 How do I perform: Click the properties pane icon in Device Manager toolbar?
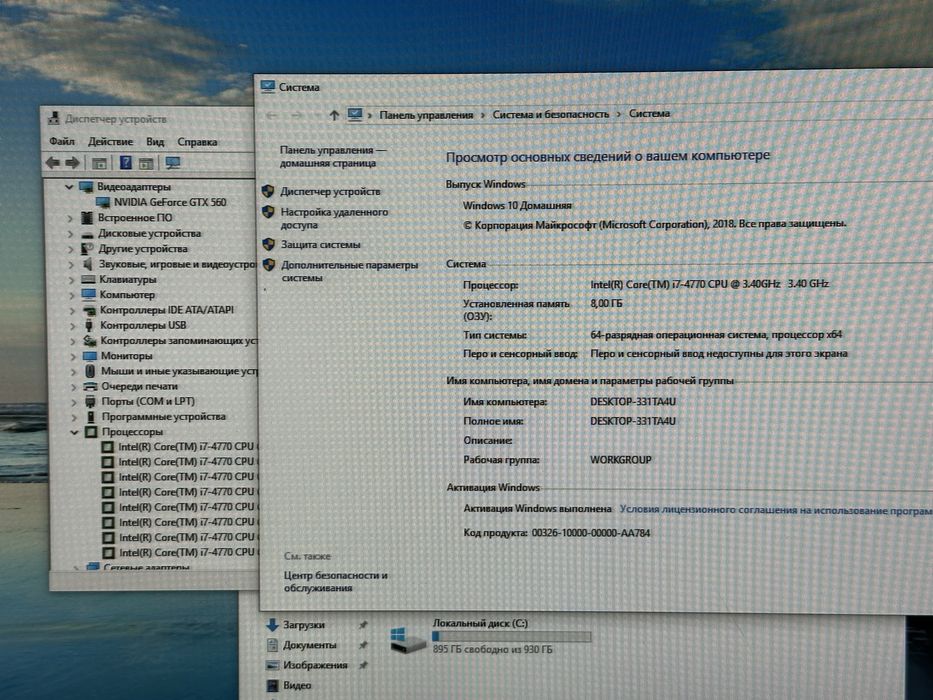point(99,163)
